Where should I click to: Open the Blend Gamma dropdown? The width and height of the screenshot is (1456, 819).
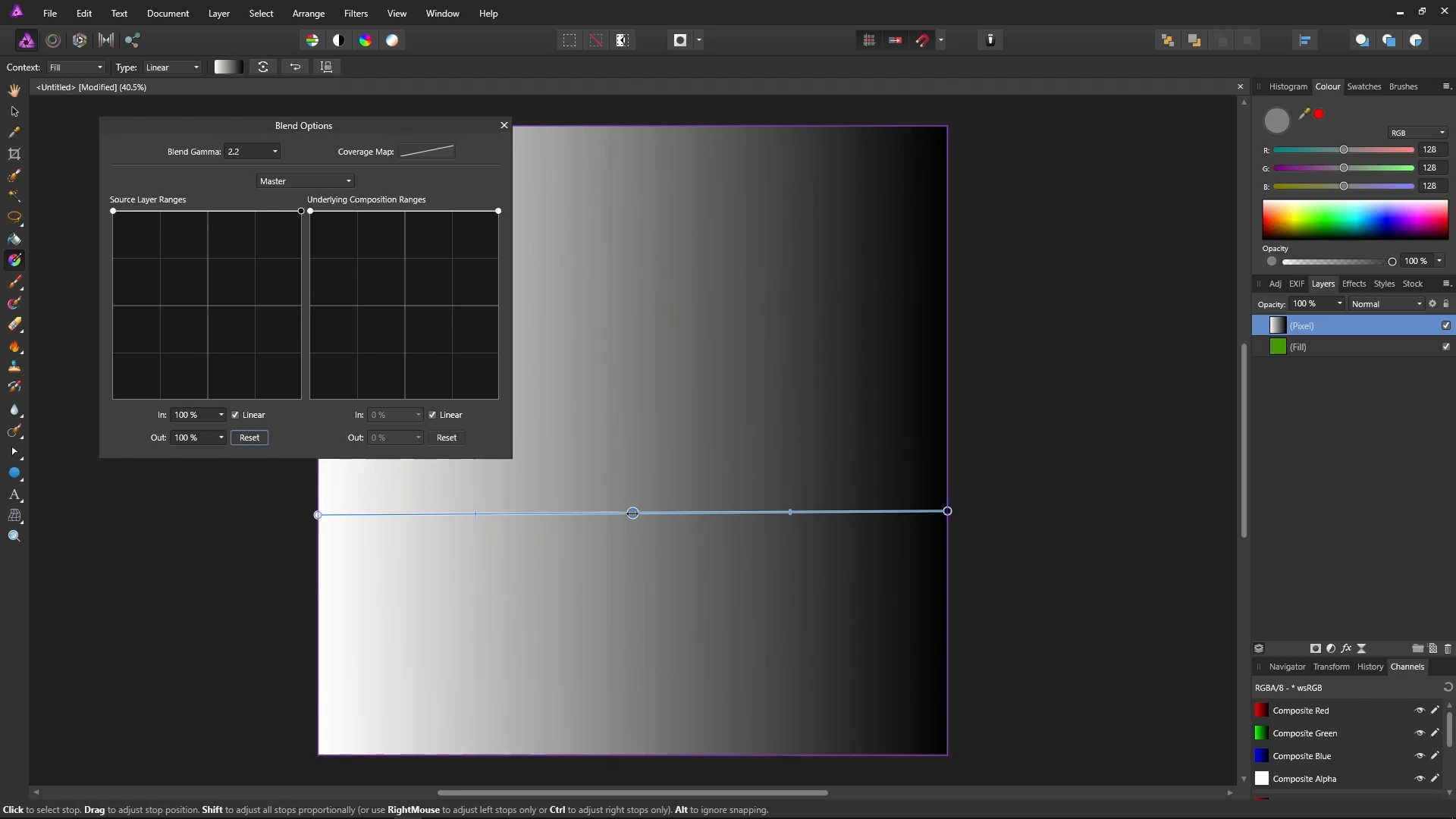275,152
